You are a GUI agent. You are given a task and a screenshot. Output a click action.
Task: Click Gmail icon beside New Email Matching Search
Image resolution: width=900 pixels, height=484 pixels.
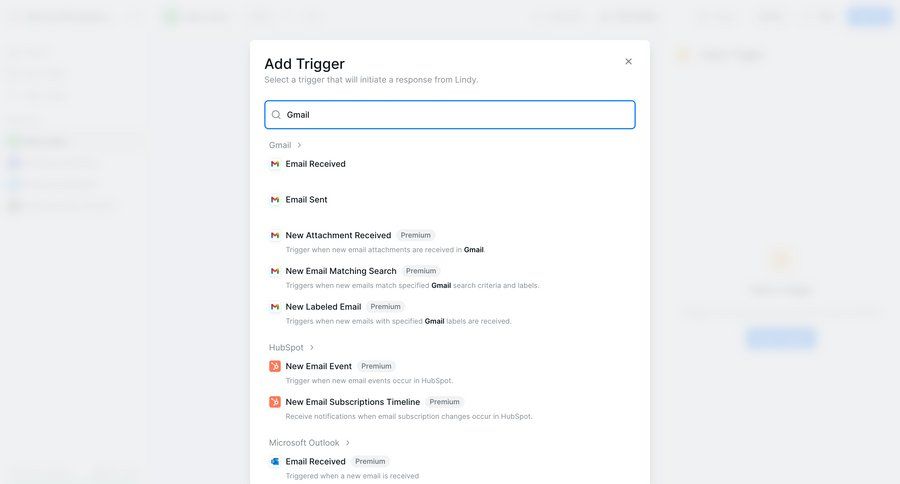pos(275,271)
